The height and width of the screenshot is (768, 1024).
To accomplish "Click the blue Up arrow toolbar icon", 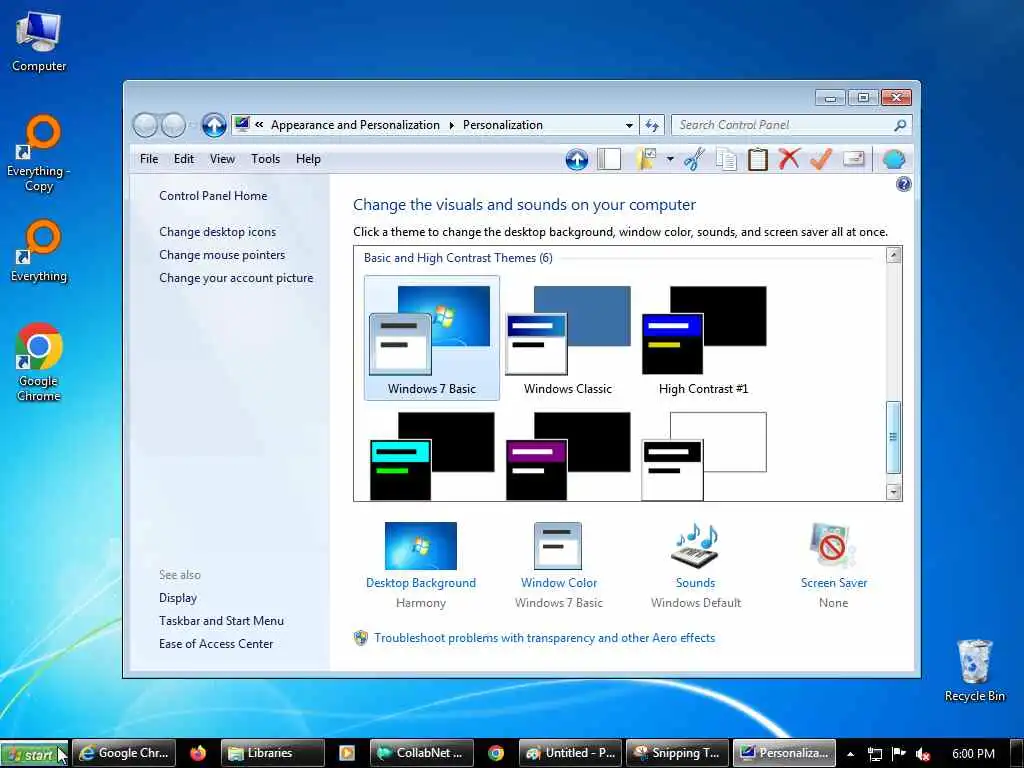I will (x=577, y=159).
